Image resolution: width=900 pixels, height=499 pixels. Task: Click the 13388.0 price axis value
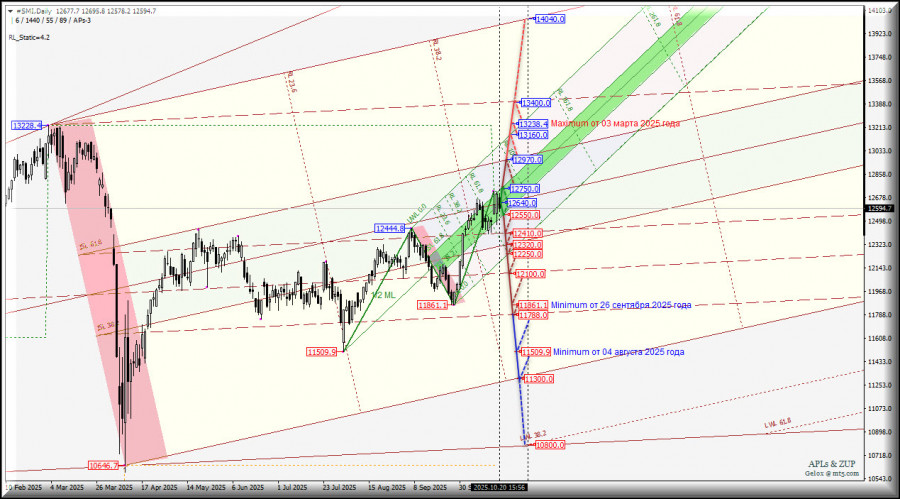click(879, 104)
